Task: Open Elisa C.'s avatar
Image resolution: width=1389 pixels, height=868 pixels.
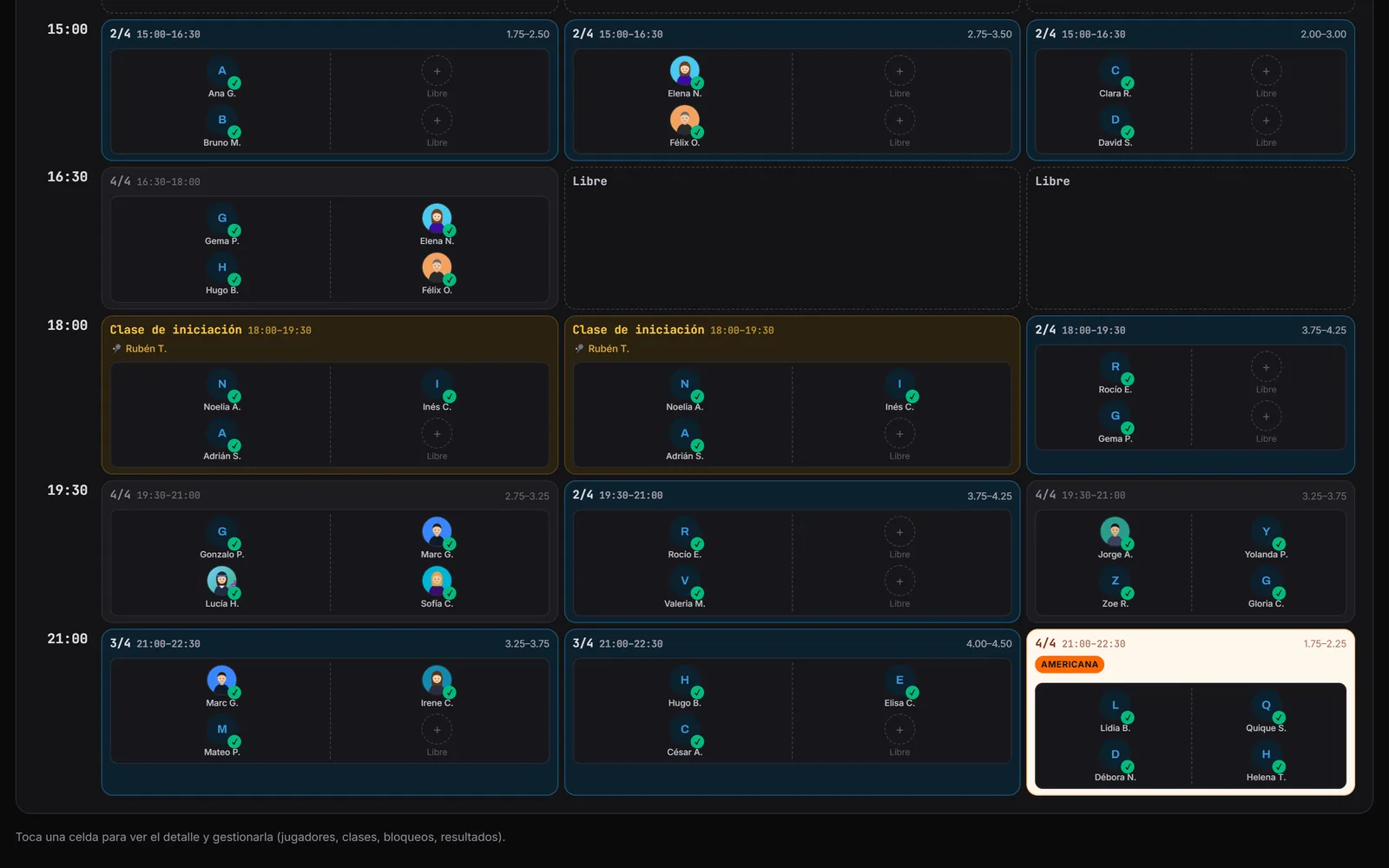Action: click(899, 681)
